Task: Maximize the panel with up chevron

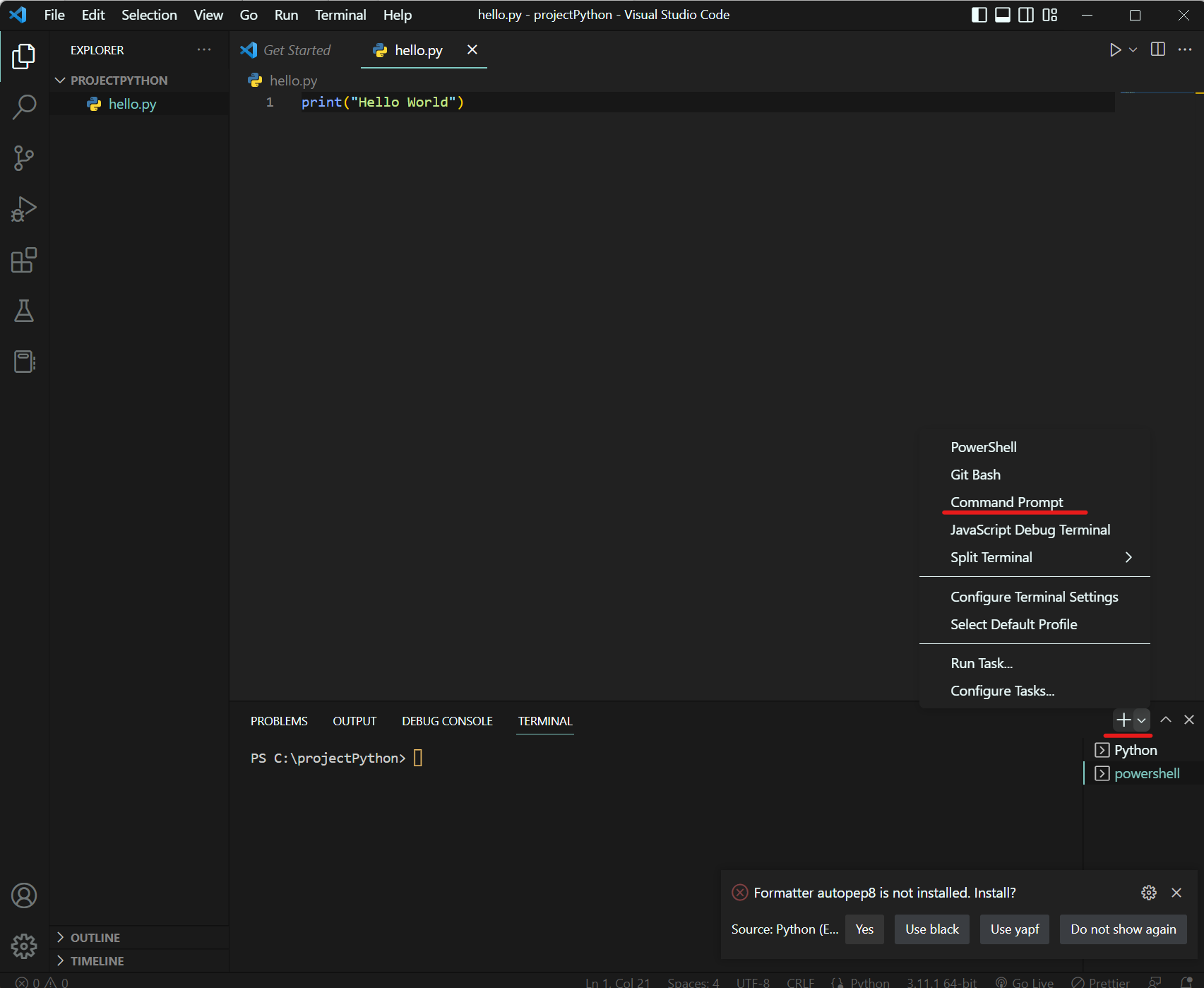Action: click(1166, 720)
